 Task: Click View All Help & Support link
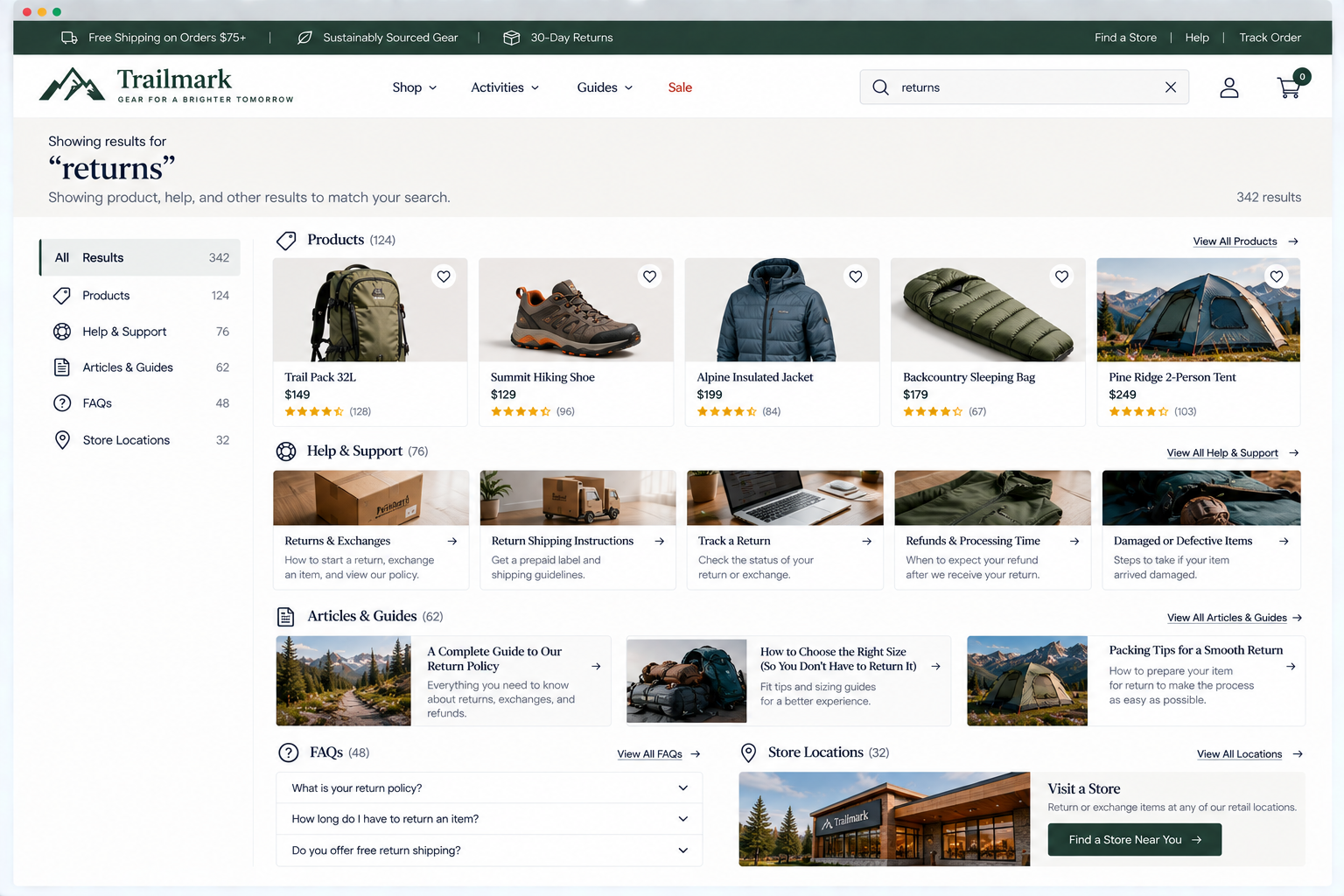[x=1232, y=453]
